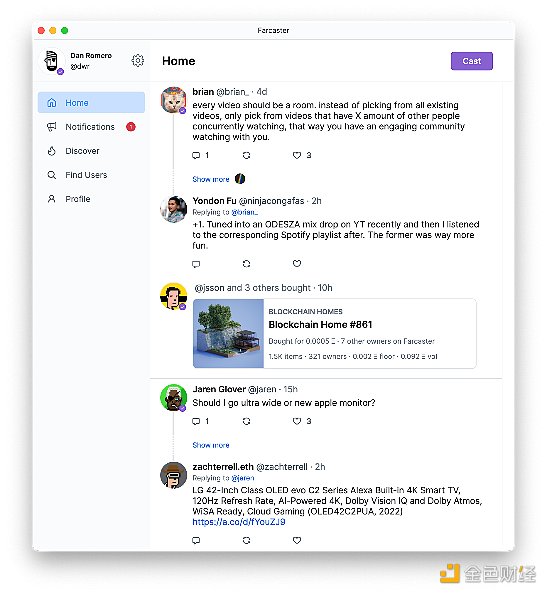Open the @brian_ mention in Yondon's reply
547x594 pixels.
245,212
